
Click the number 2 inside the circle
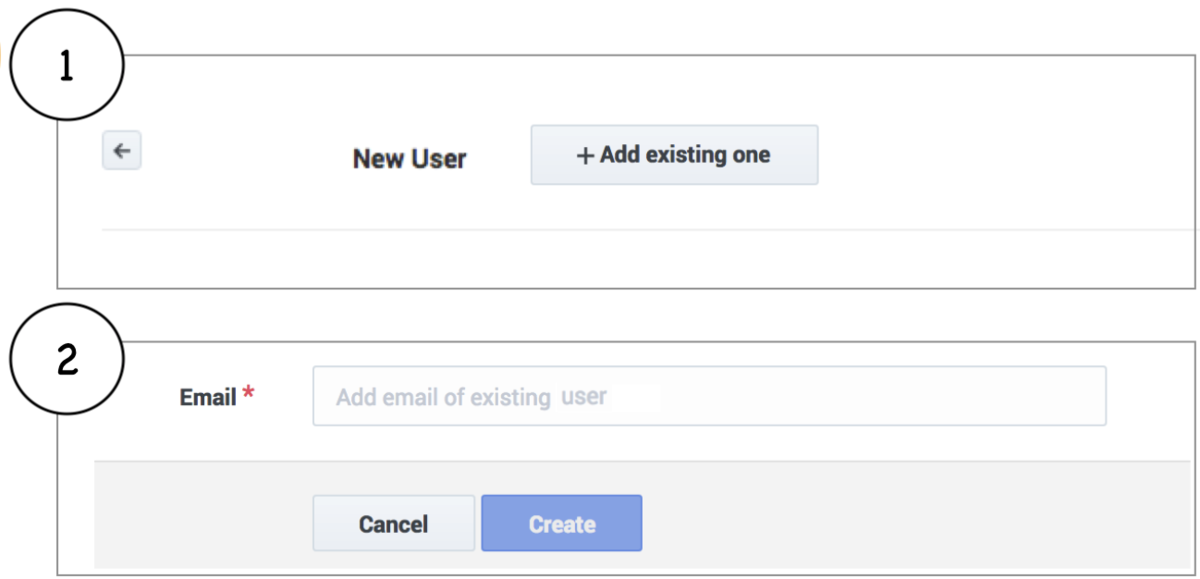point(67,360)
